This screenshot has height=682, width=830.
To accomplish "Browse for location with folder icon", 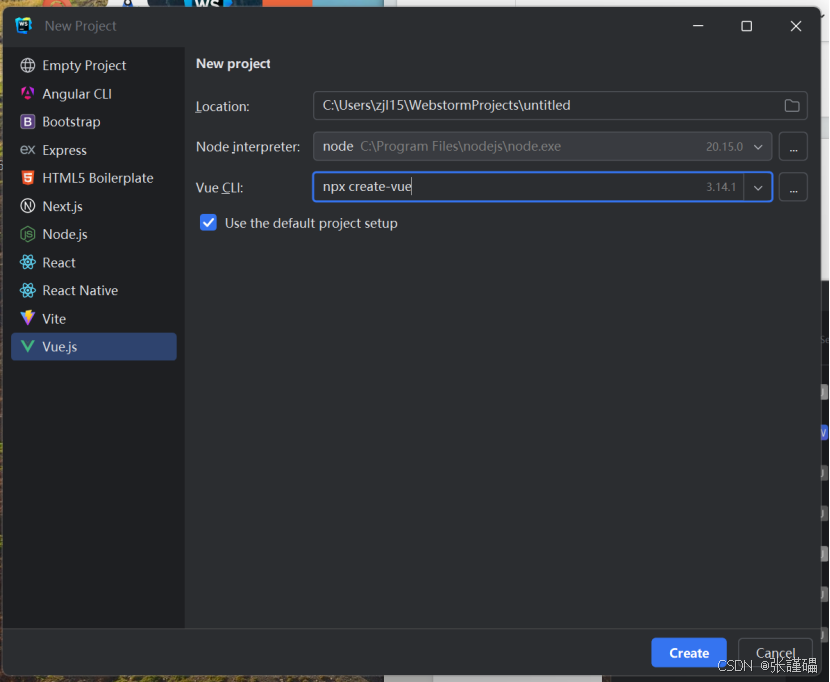I will pyautogui.click(x=791, y=105).
